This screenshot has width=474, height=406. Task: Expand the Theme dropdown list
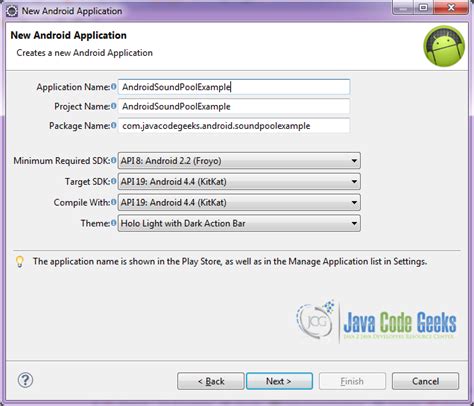pos(239,223)
